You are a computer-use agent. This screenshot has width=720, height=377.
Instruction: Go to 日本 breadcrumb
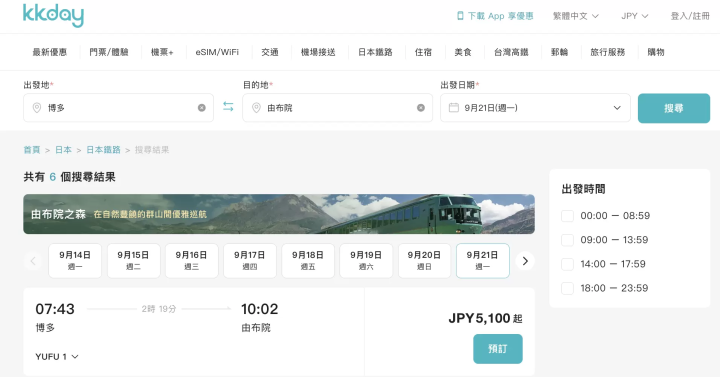click(x=63, y=150)
